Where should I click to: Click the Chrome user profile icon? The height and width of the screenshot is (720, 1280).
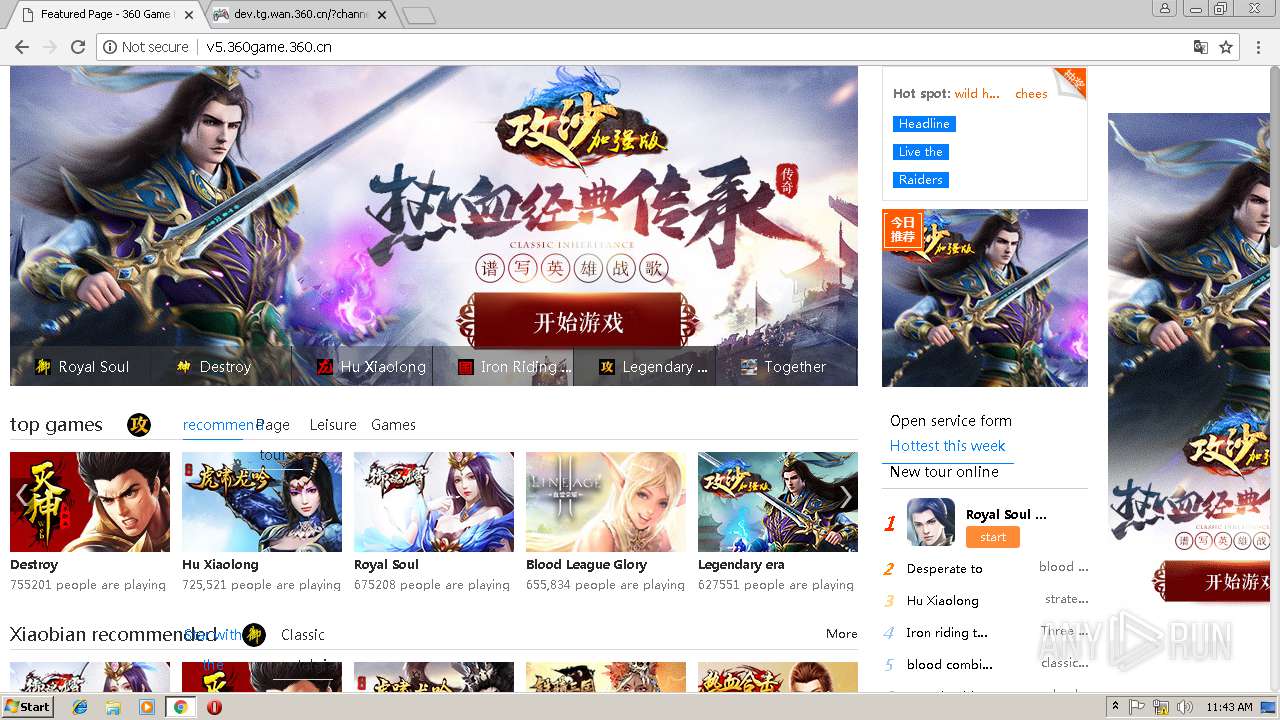click(x=1164, y=8)
